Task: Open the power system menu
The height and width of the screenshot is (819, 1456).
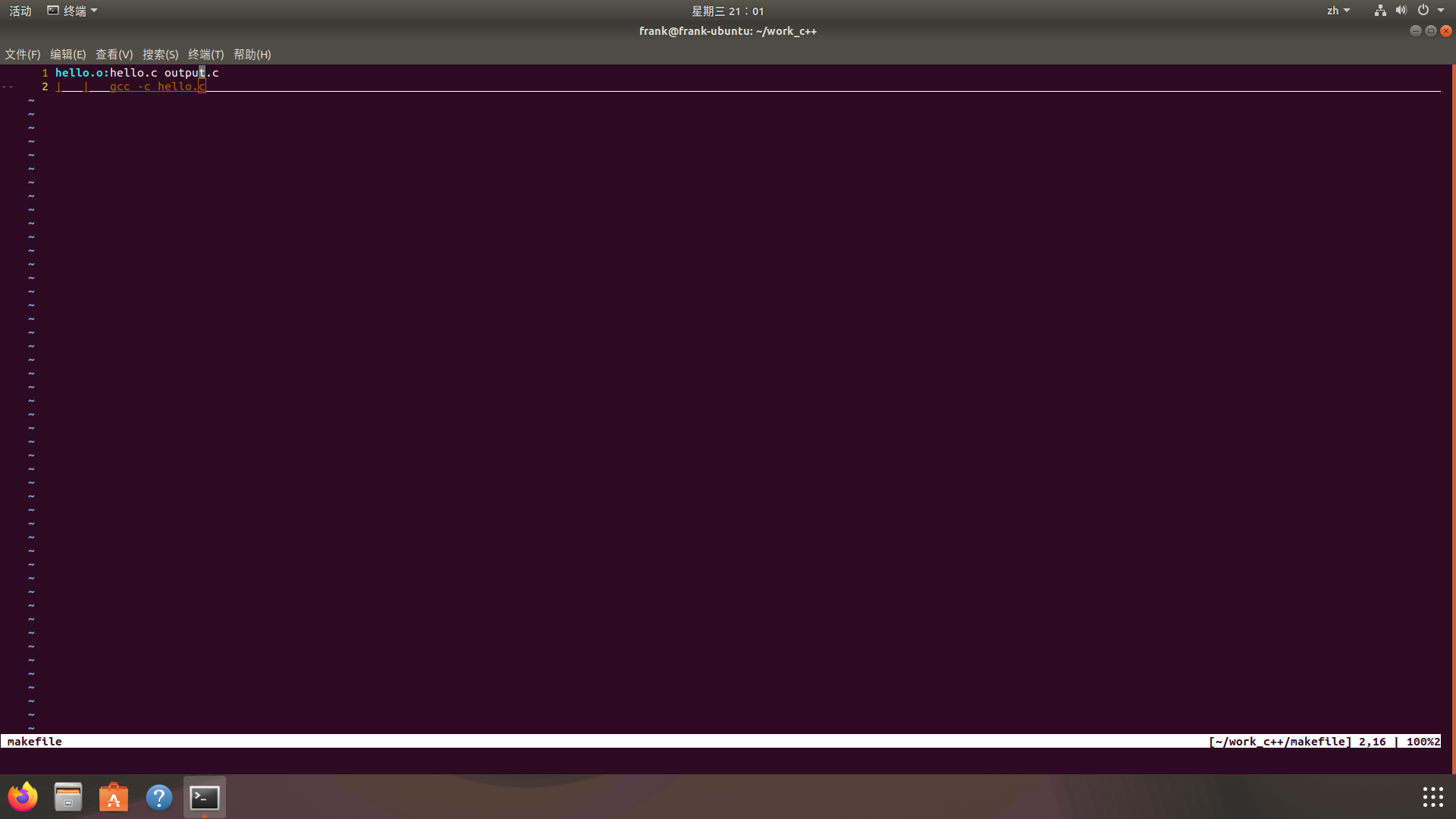Action: click(1423, 11)
